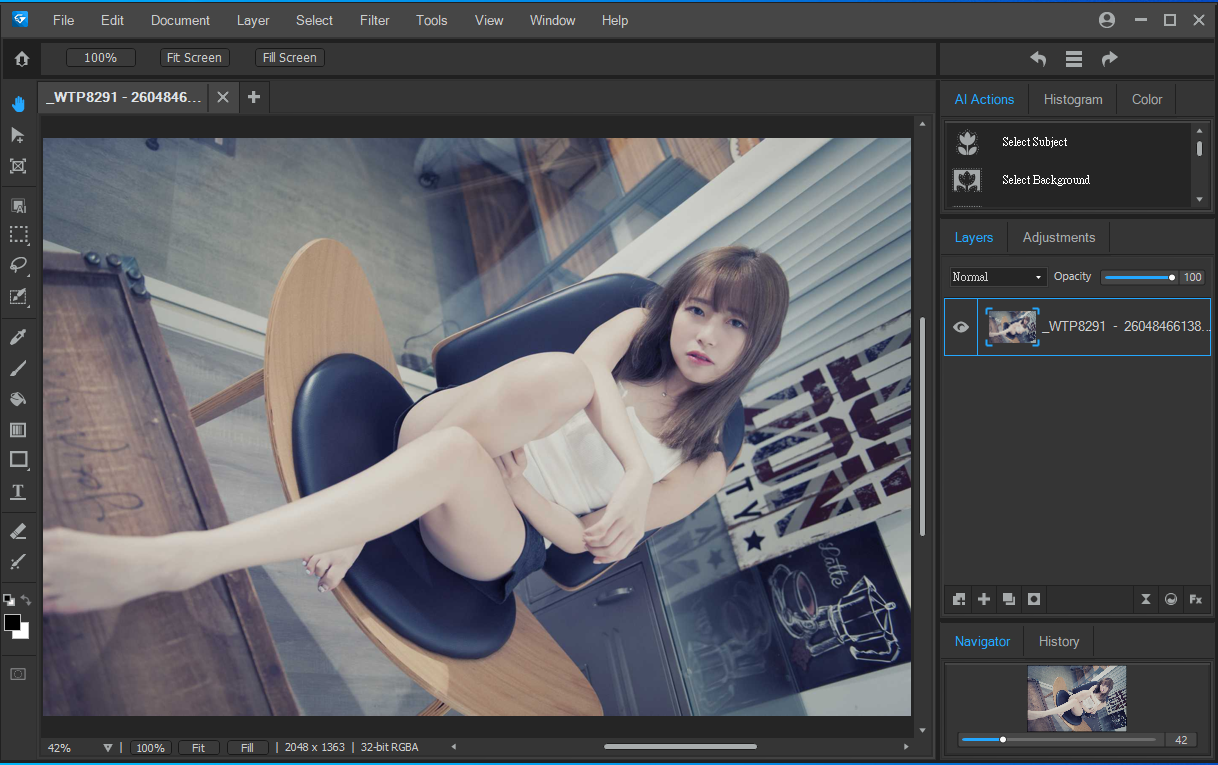Reset colors to default black and white
The image size is (1218, 765).
(8, 600)
